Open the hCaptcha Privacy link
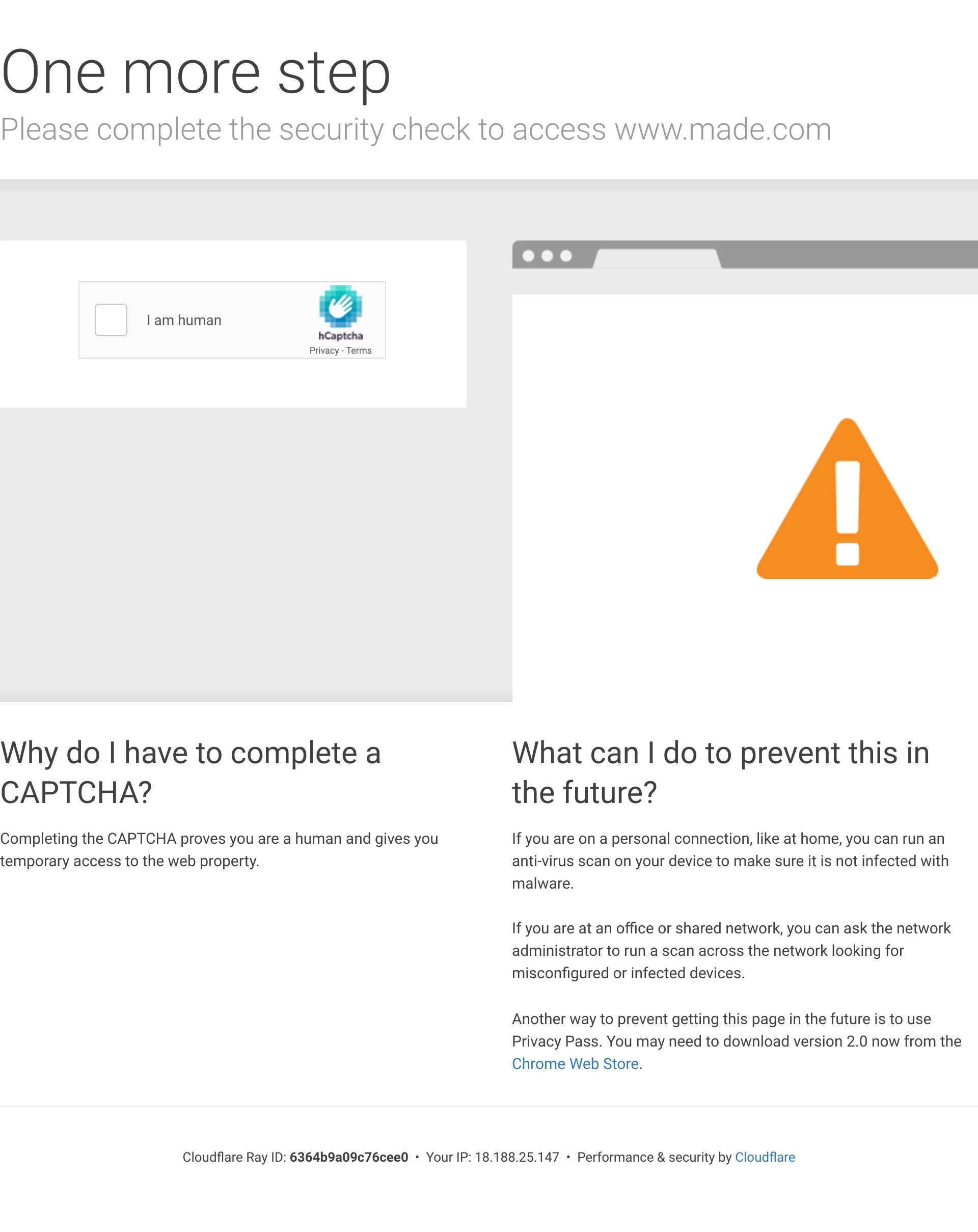 coord(324,351)
